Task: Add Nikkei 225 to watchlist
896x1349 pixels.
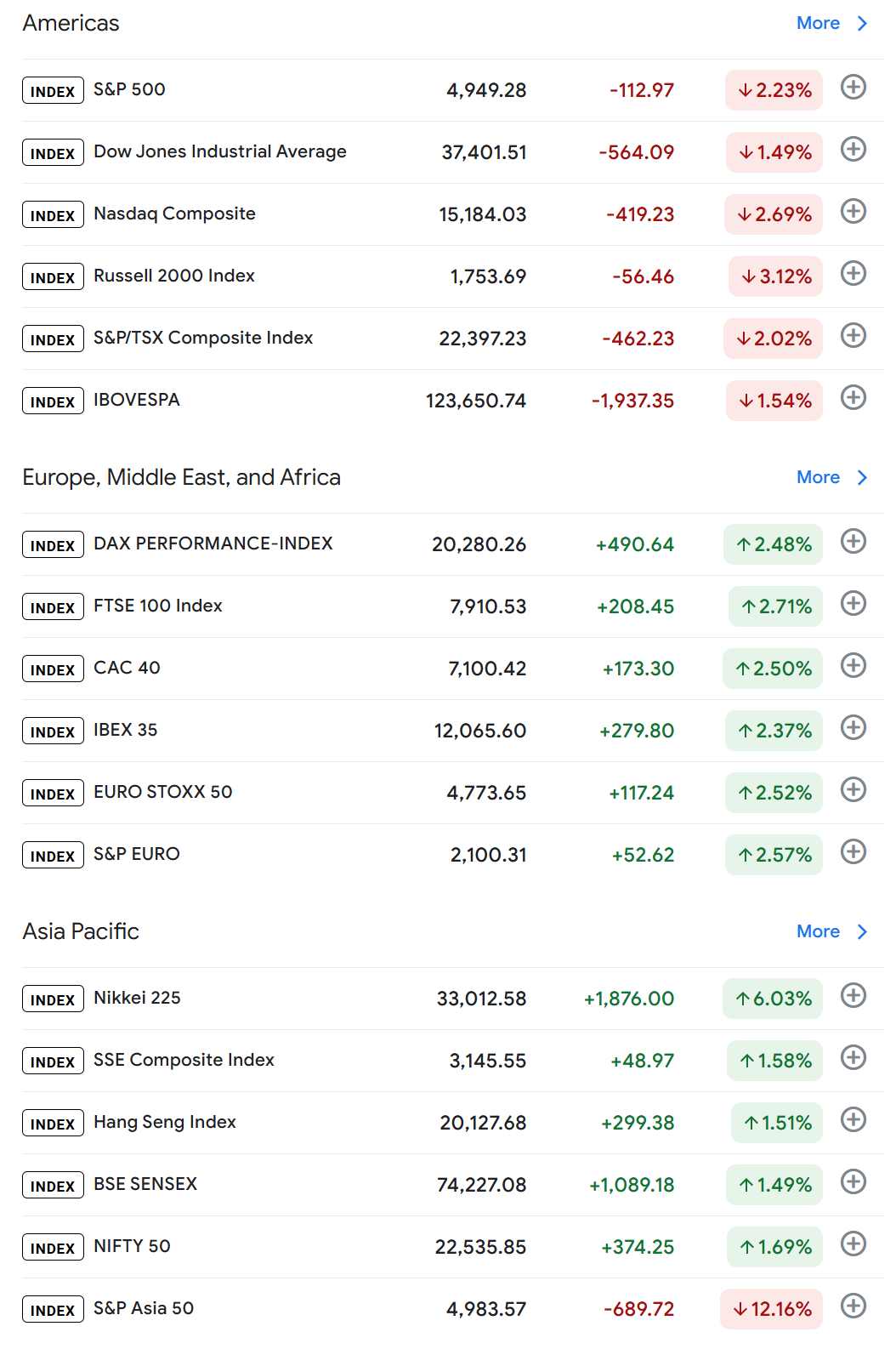Action: click(x=853, y=995)
